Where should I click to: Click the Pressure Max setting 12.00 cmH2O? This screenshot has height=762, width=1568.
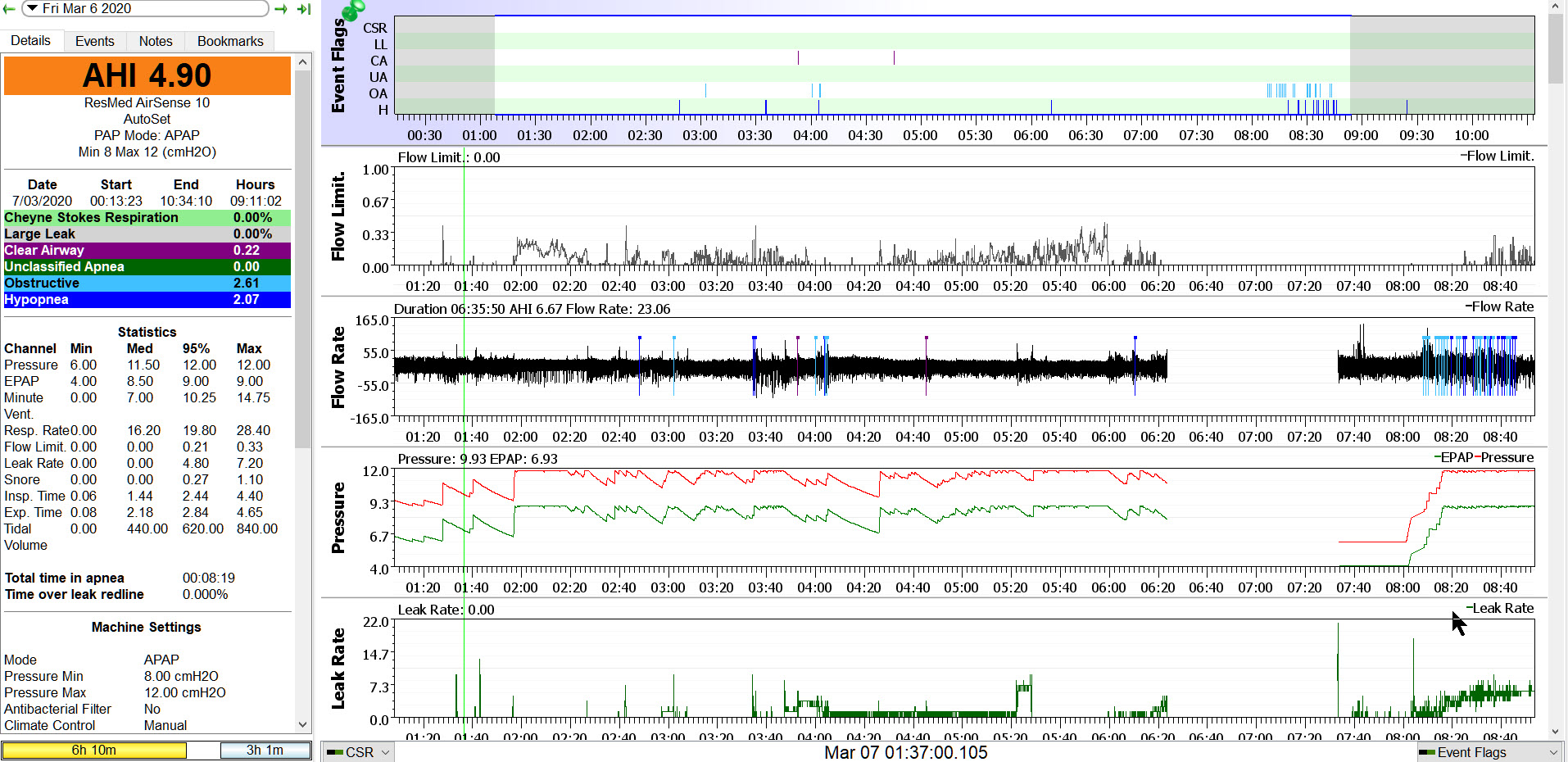(x=185, y=692)
